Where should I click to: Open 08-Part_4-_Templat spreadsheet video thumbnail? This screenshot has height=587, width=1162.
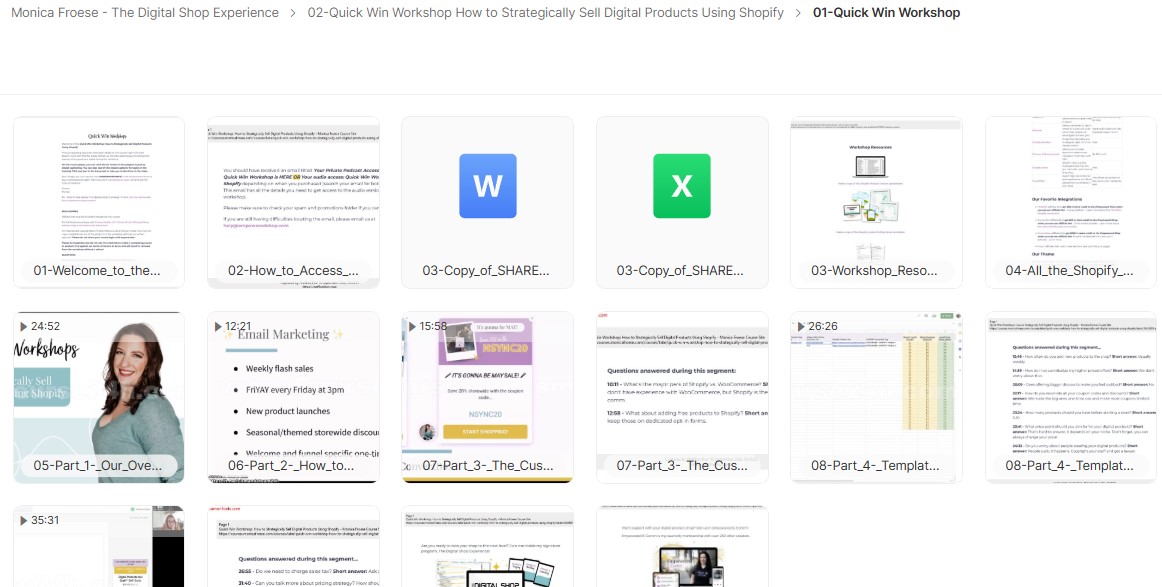(x=876, y=397)
